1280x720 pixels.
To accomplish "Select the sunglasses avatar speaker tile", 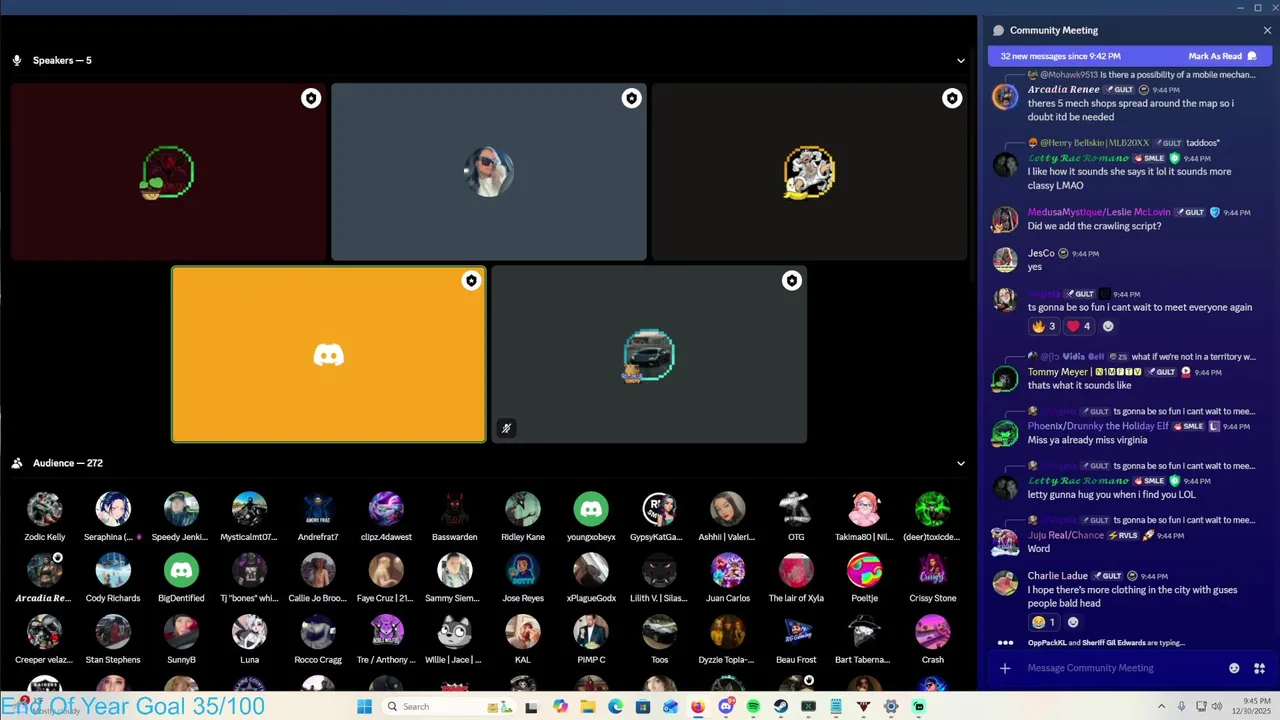I will click(489, 172).
